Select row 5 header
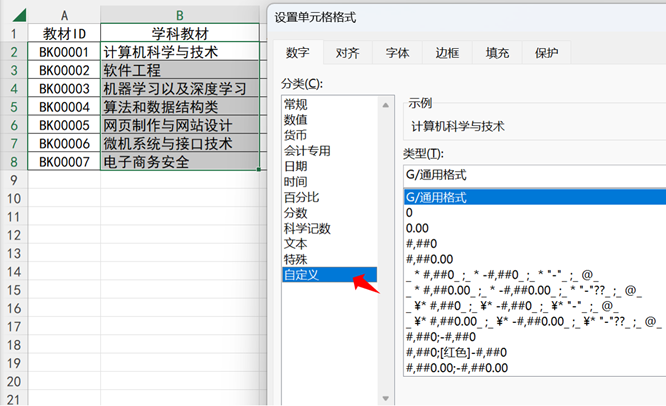Viewport: 666px width, 406px height. [14, 106]
